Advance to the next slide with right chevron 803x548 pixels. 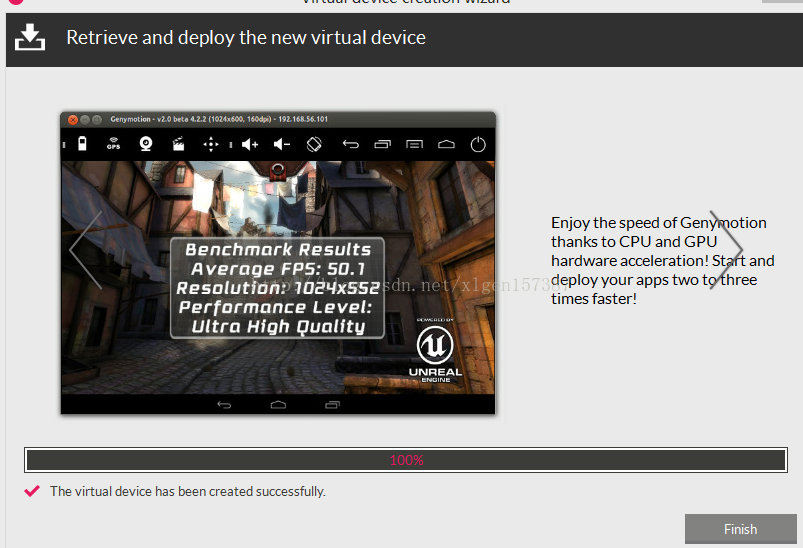tap(727, 250)
